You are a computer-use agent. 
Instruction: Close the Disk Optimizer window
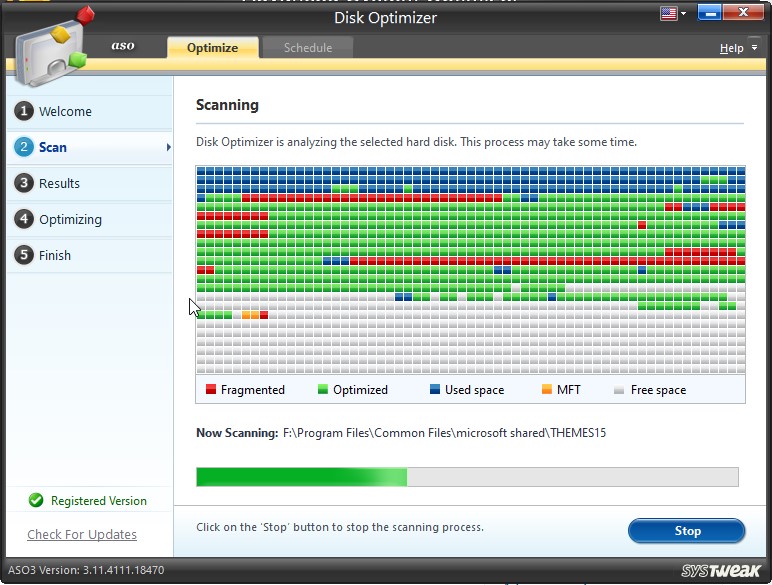click(743, 13)
